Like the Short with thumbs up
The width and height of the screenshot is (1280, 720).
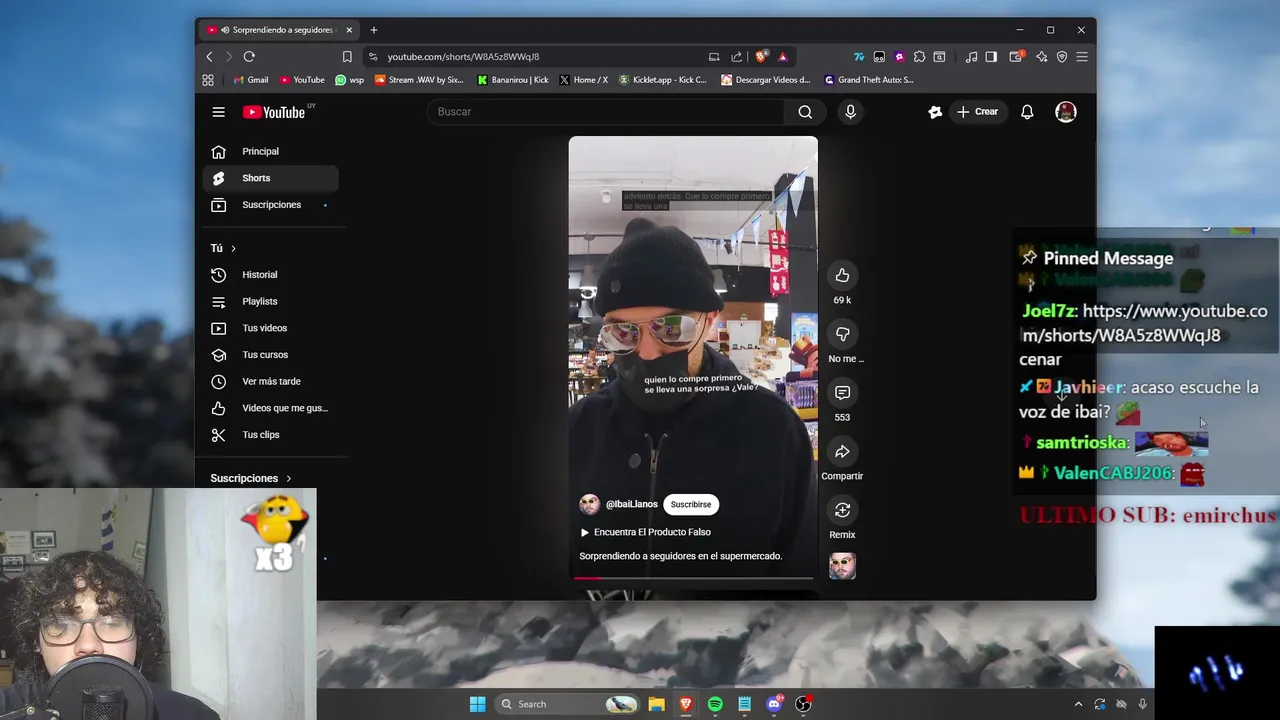point(842,275)
